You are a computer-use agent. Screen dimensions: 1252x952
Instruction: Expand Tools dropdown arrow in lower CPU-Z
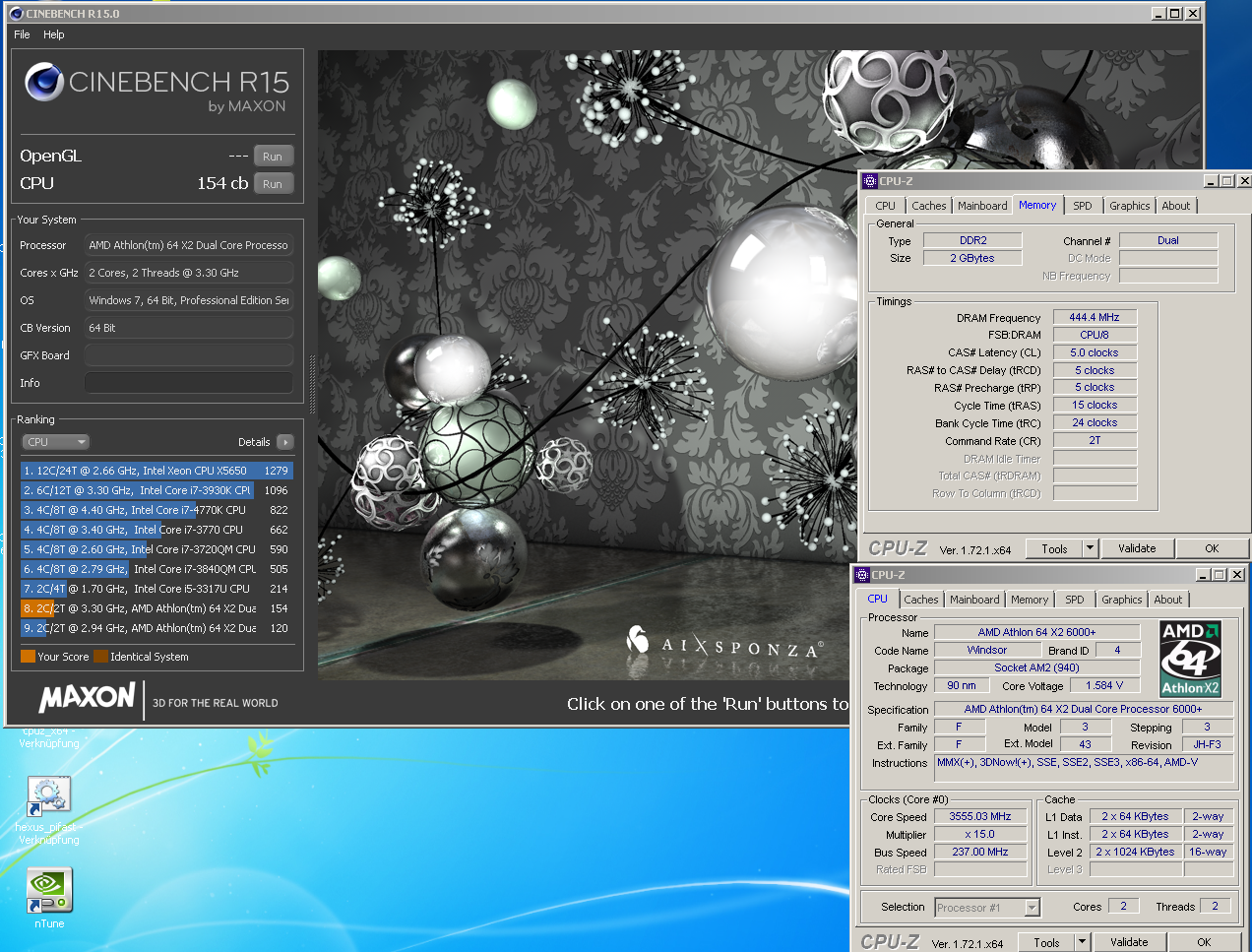1082,942
